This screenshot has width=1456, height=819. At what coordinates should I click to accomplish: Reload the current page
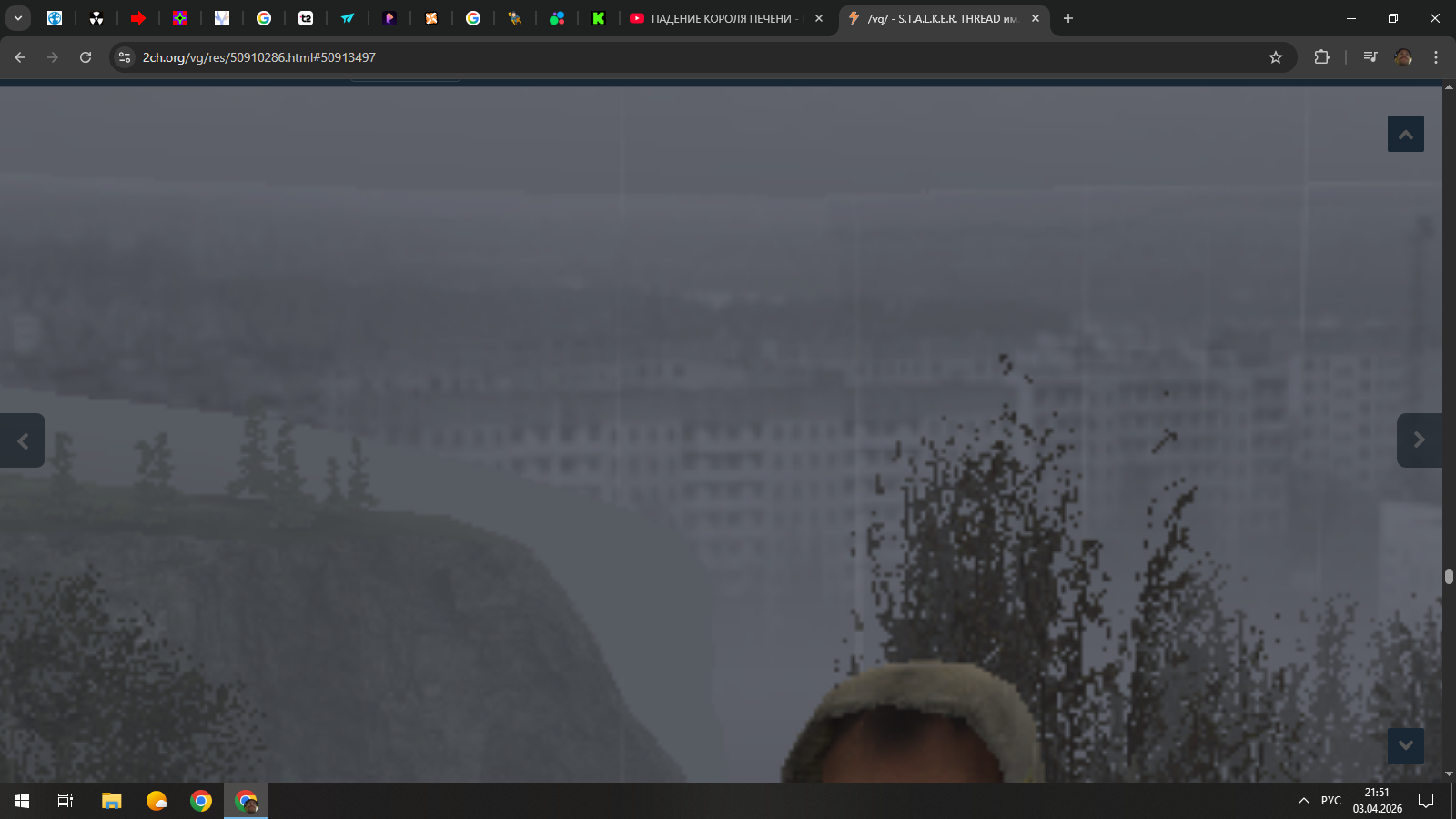(86, 57)
